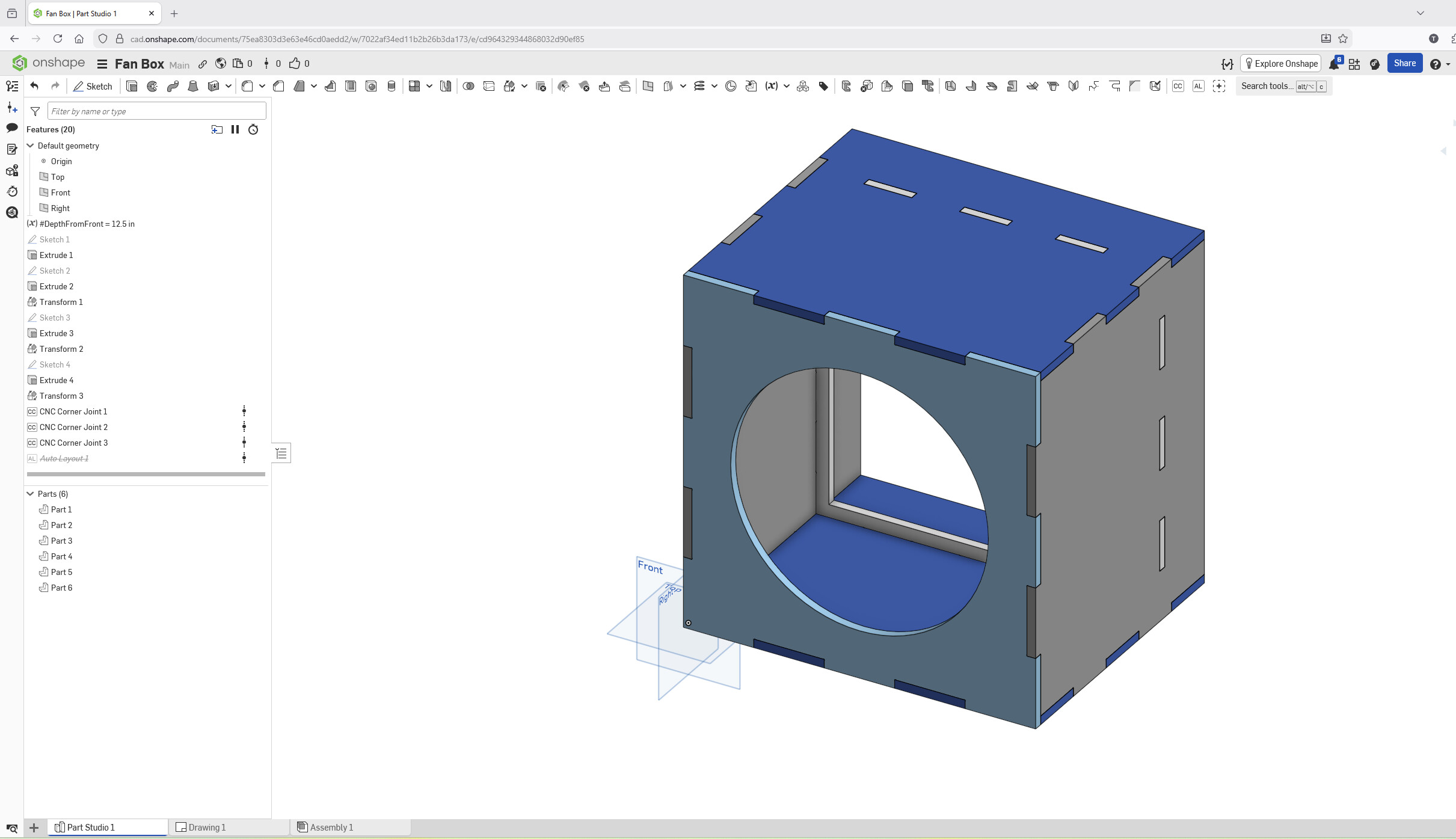1456x839 pixels.
Task: Open the Auto Layout (AL) tool
Action: [x=1198, y=86]
